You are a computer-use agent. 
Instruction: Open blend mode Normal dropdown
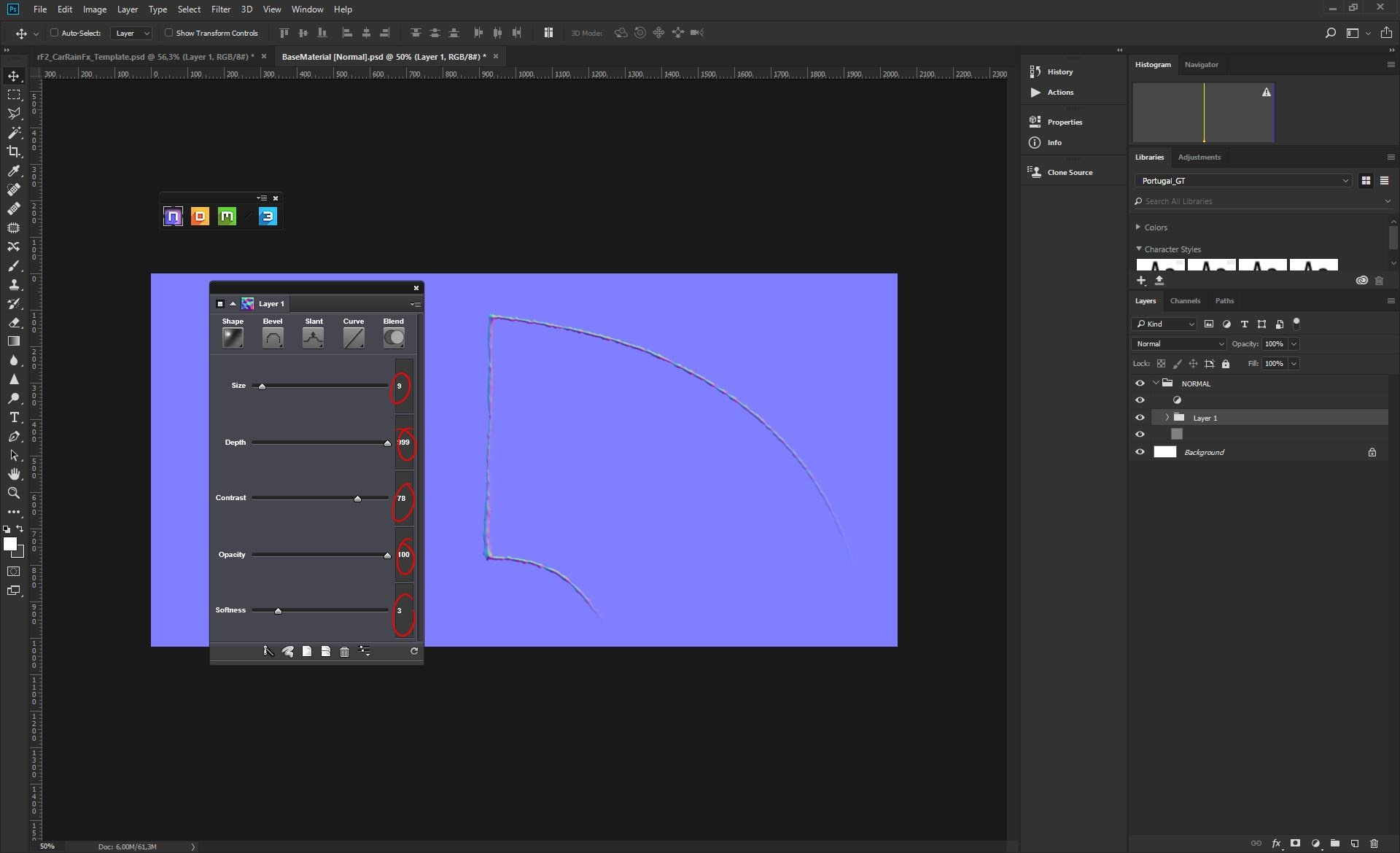pos(1178,344)
